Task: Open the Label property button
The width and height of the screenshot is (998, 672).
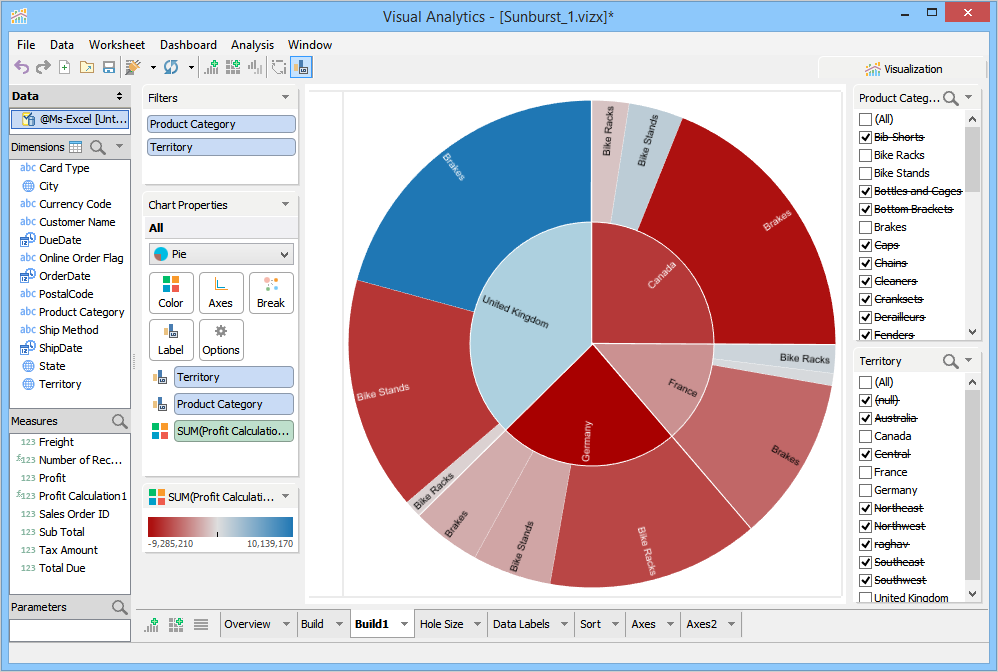Action: pyautogui.click(x=171, y=340)
